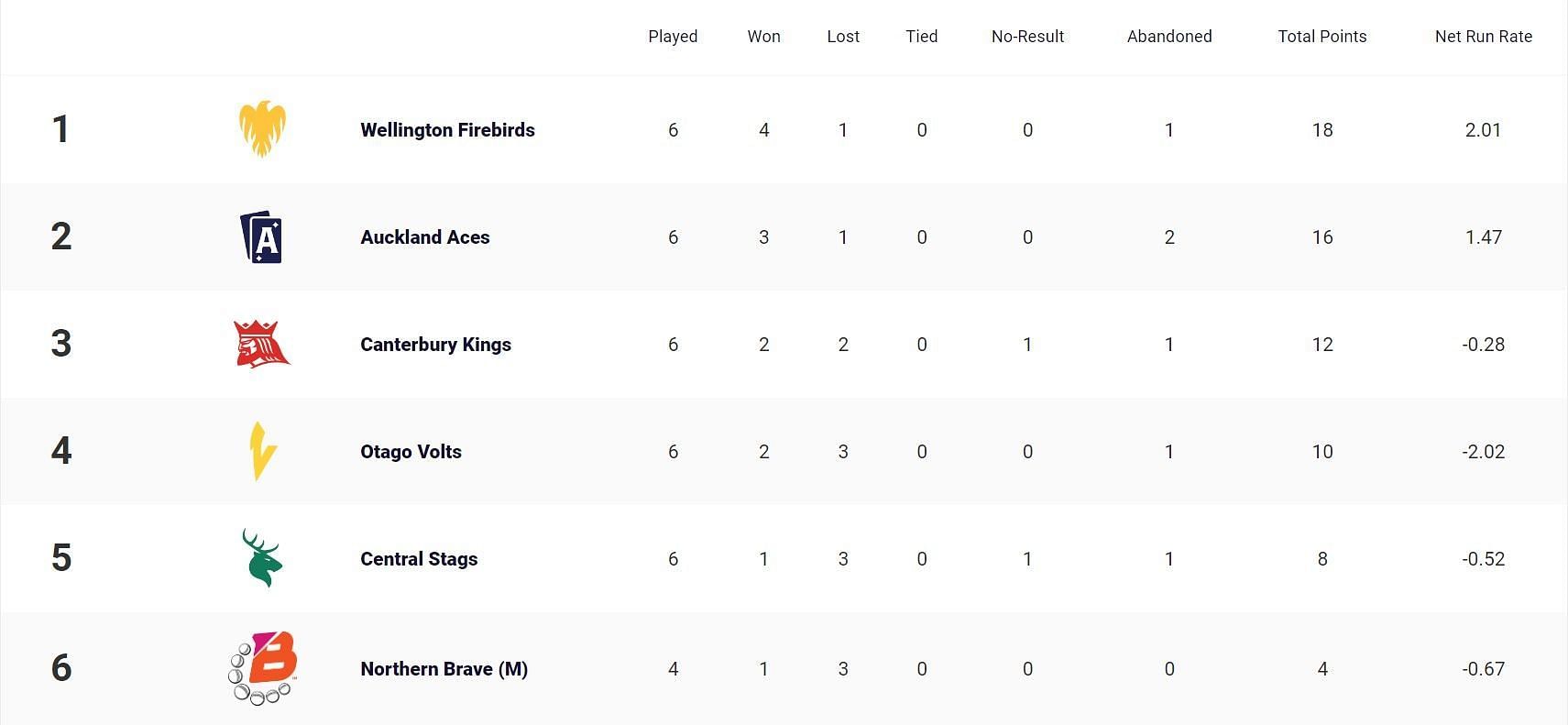
Task: Click the Auckland Aces playing card logo
Action: pyautogui.click(x=261, y=237)
